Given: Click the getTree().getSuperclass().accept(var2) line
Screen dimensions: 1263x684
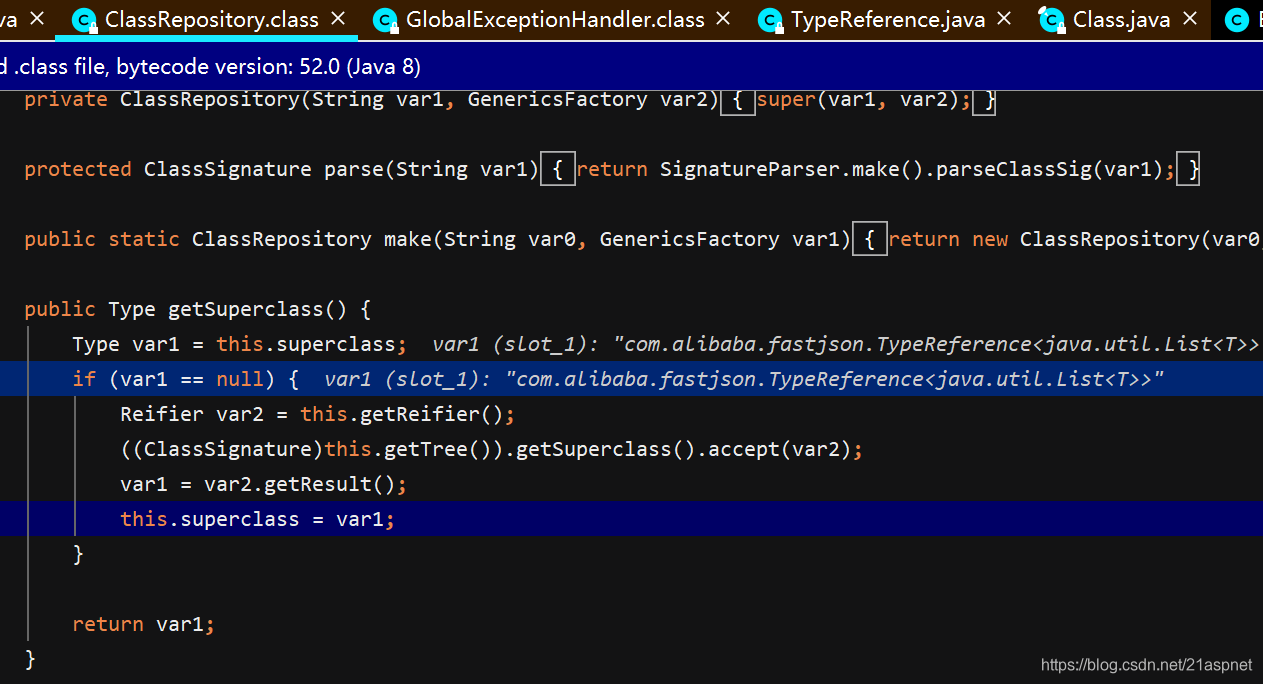Looking at the screenshot, I should [491, 449].
